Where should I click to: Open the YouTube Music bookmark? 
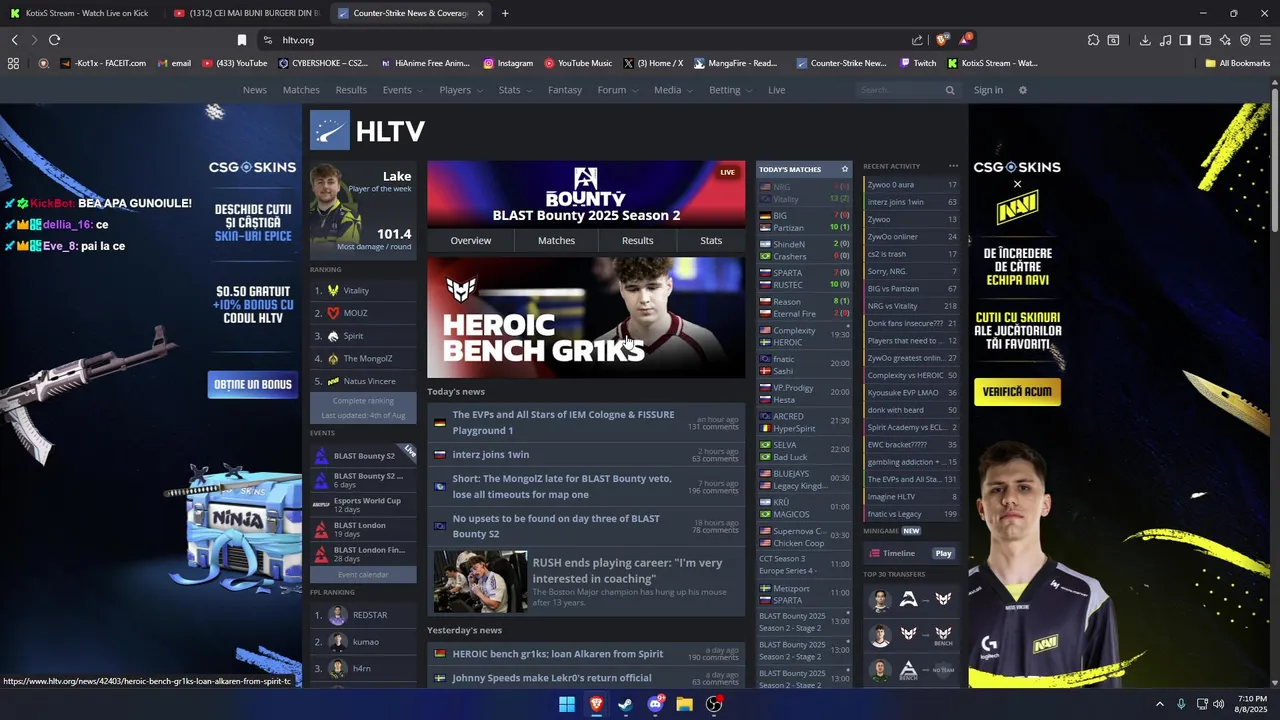click(x=578, y=63)
